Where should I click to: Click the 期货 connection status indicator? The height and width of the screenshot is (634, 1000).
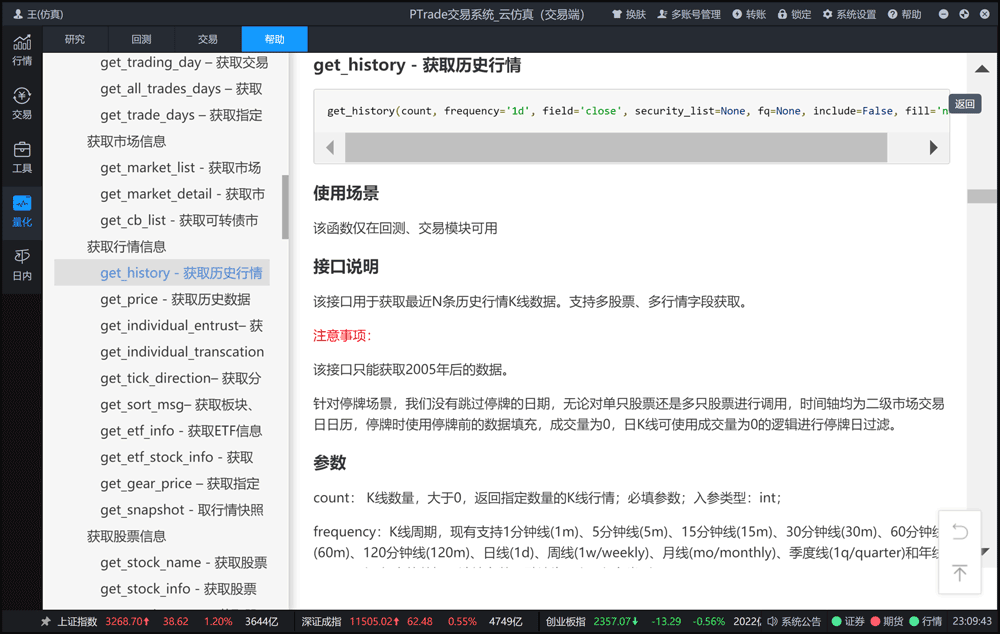886,621
